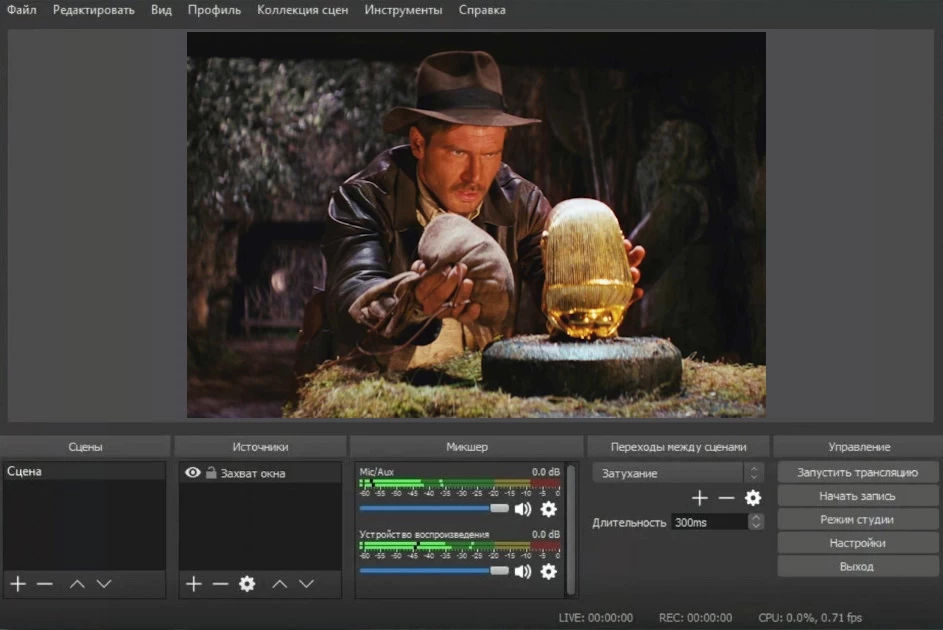
Task: Click the Выход button
Action: (858, 566)
